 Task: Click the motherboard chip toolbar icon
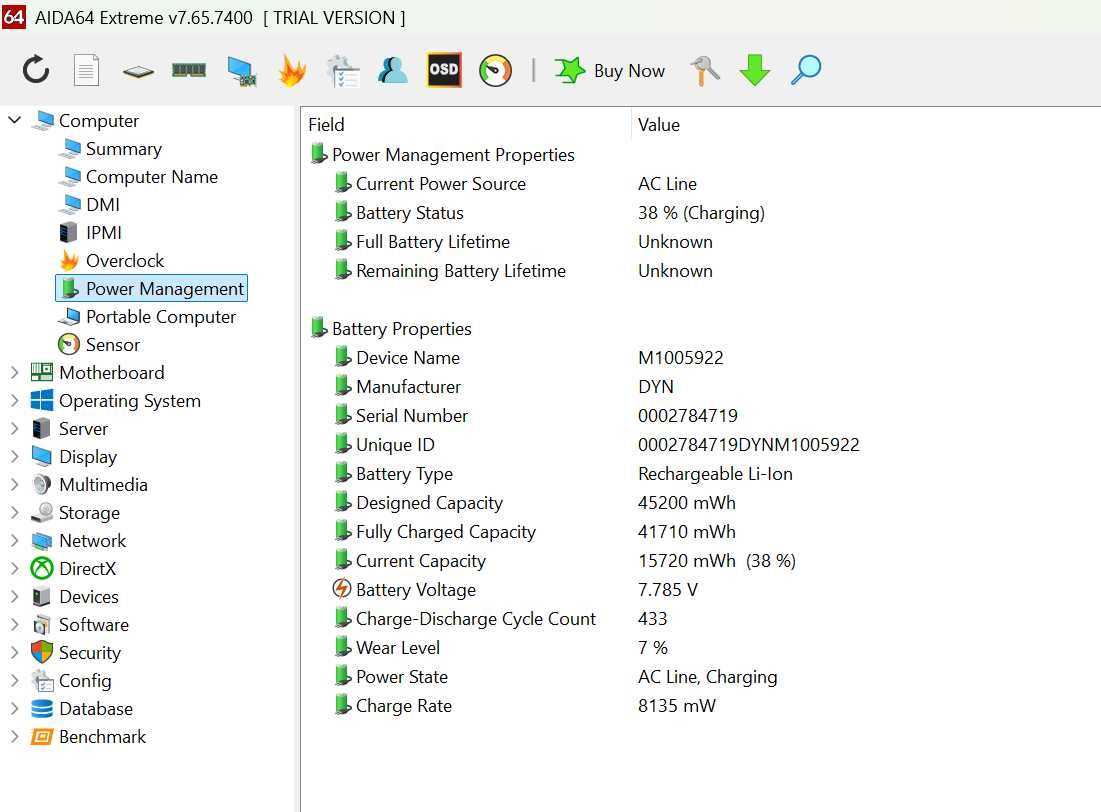tap(138, 71)
